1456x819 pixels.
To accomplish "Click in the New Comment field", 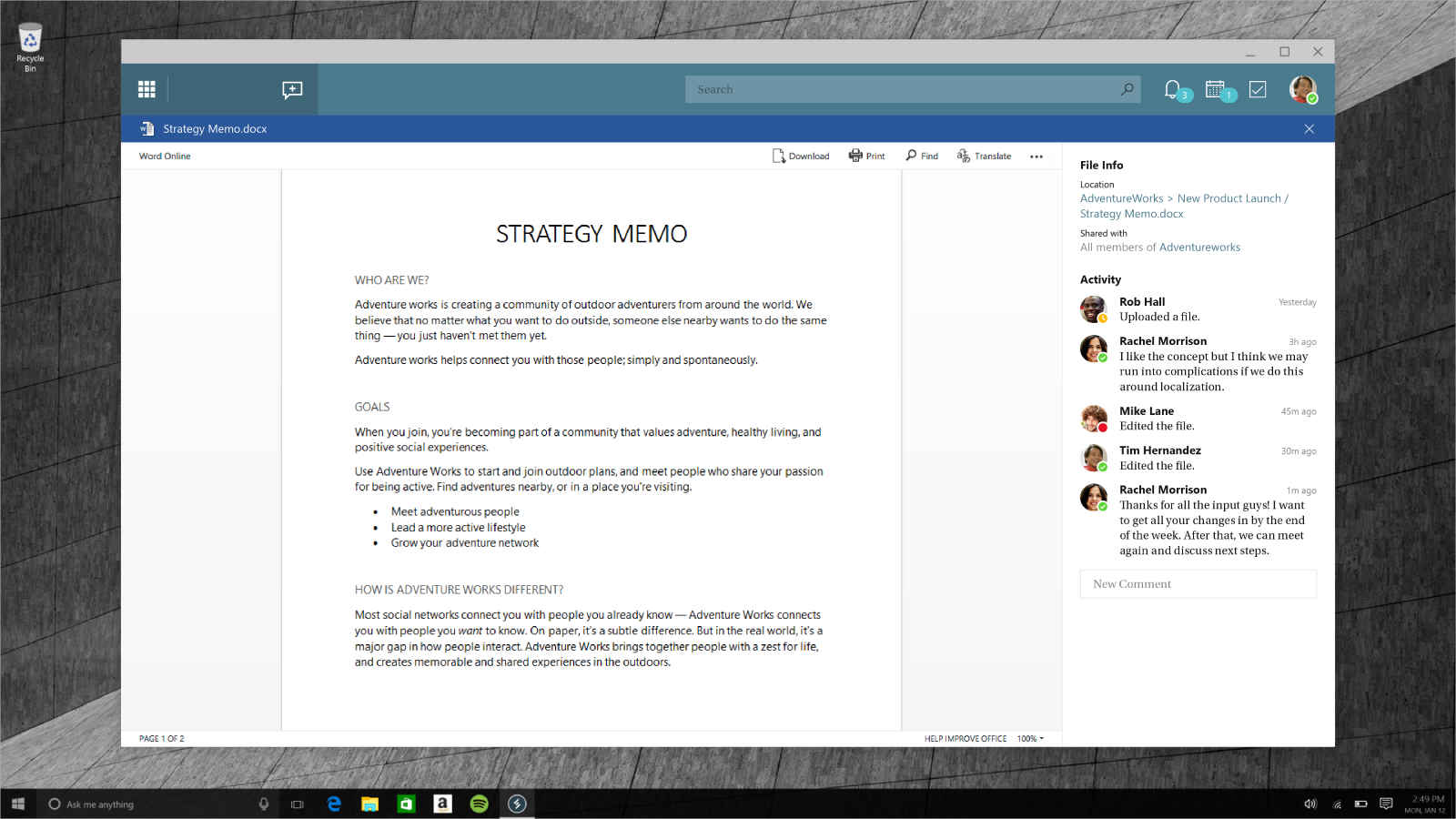I will click(x=1198, y=584).
